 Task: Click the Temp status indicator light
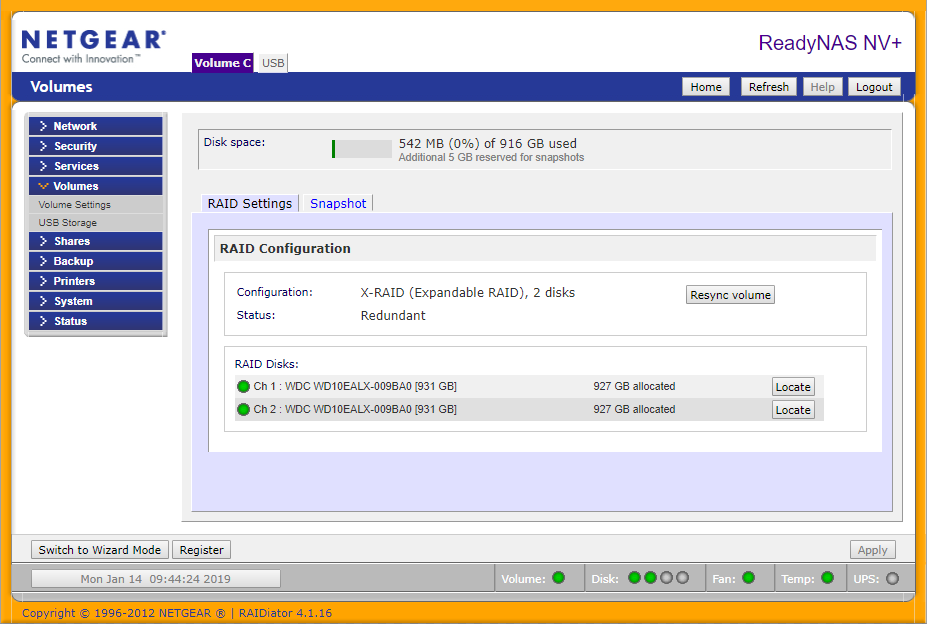[827, 578]
